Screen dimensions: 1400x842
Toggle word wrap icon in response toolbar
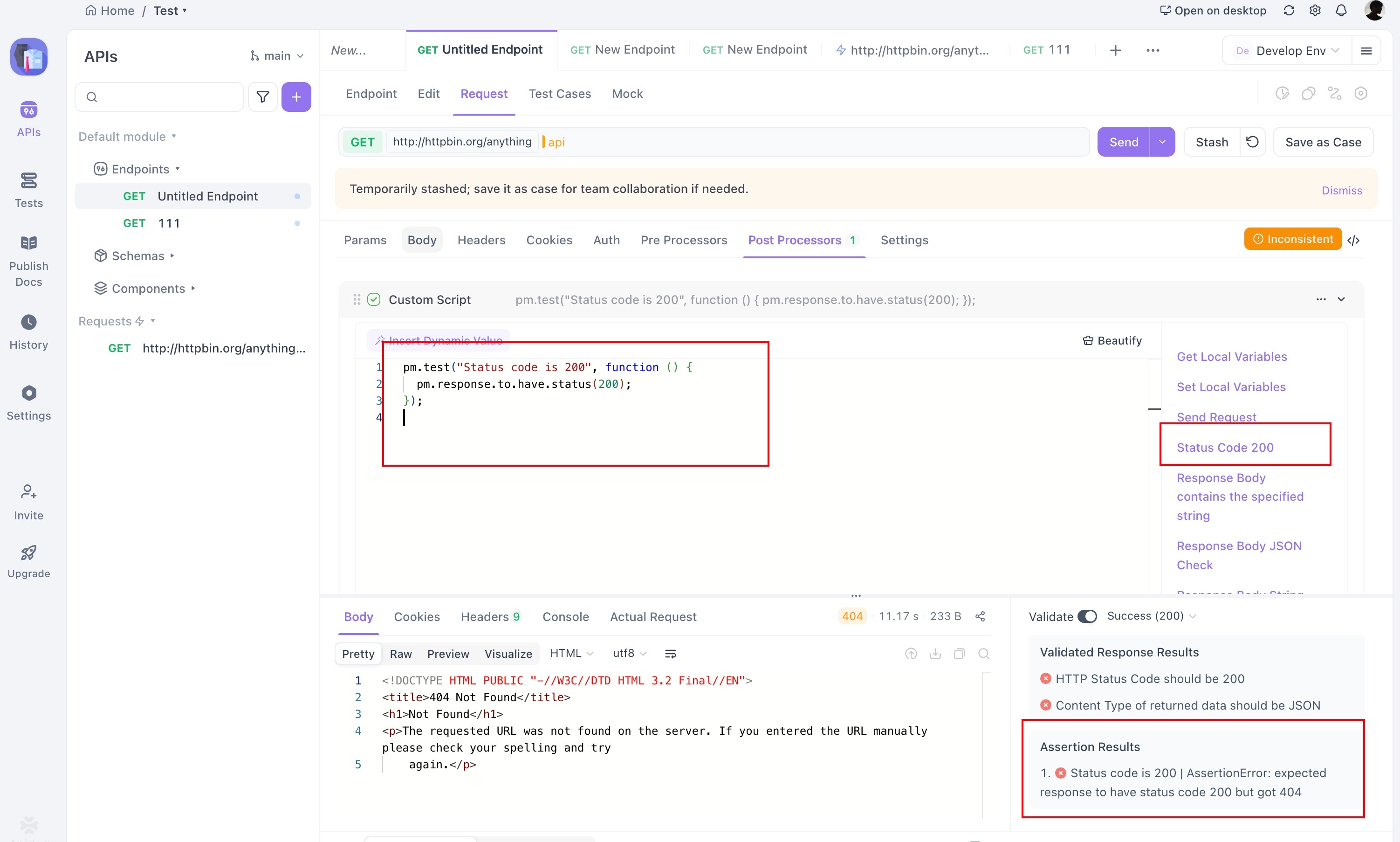pos(670,654)
